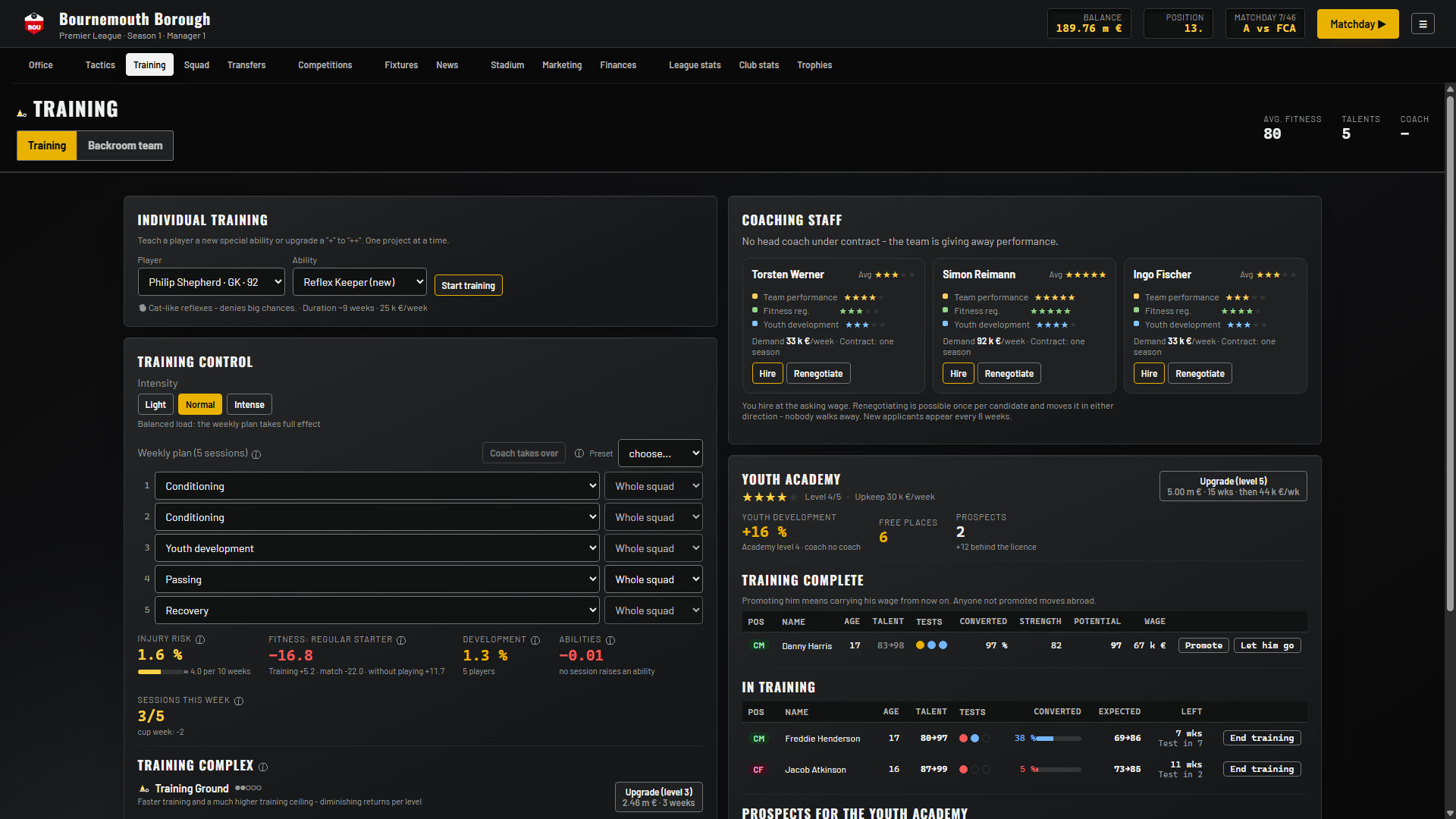Switch to the Backroom team tab
The image size is (1456, 819).
coord(125,146)
